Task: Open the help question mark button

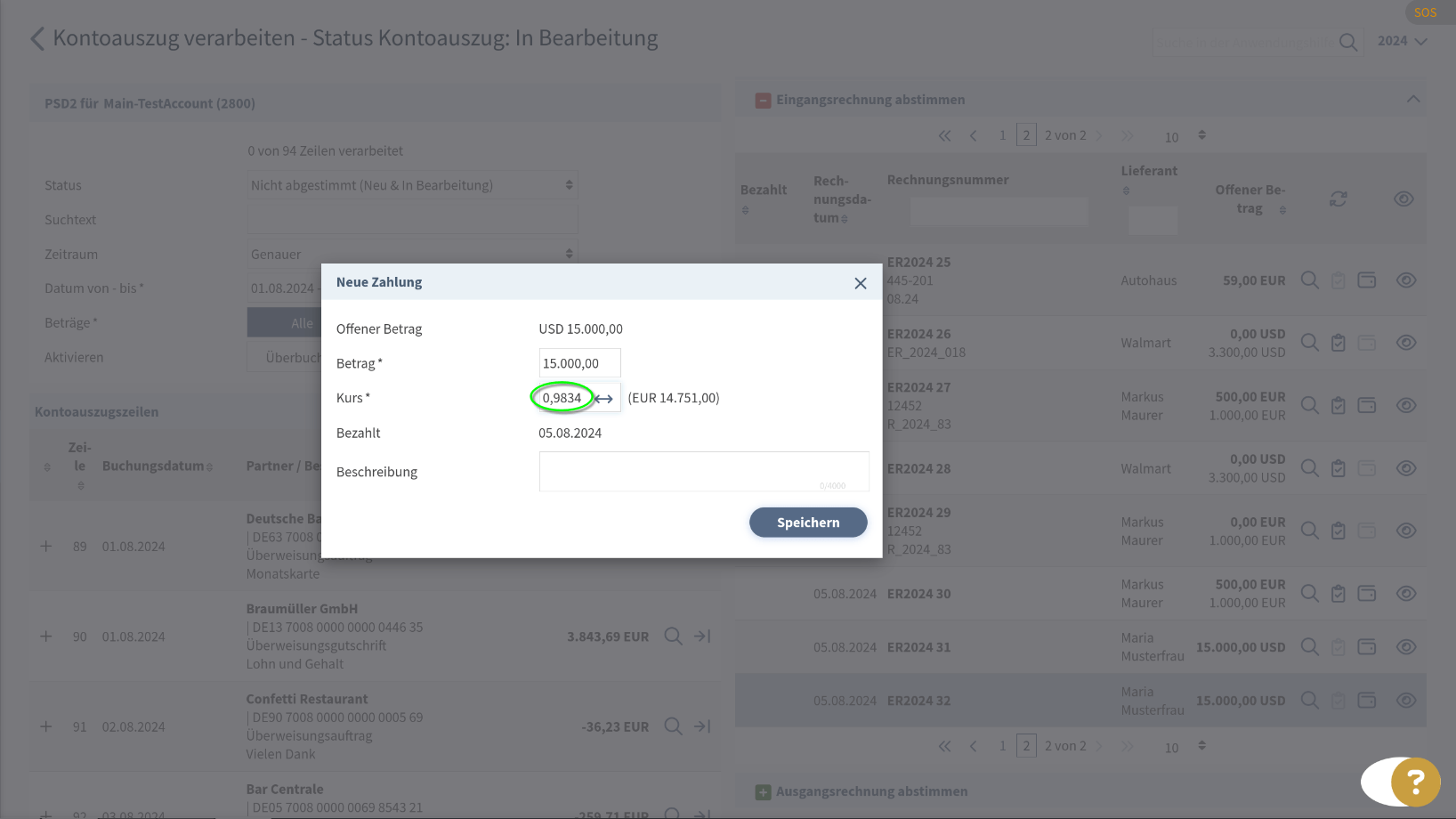Action: [1414, 782]
